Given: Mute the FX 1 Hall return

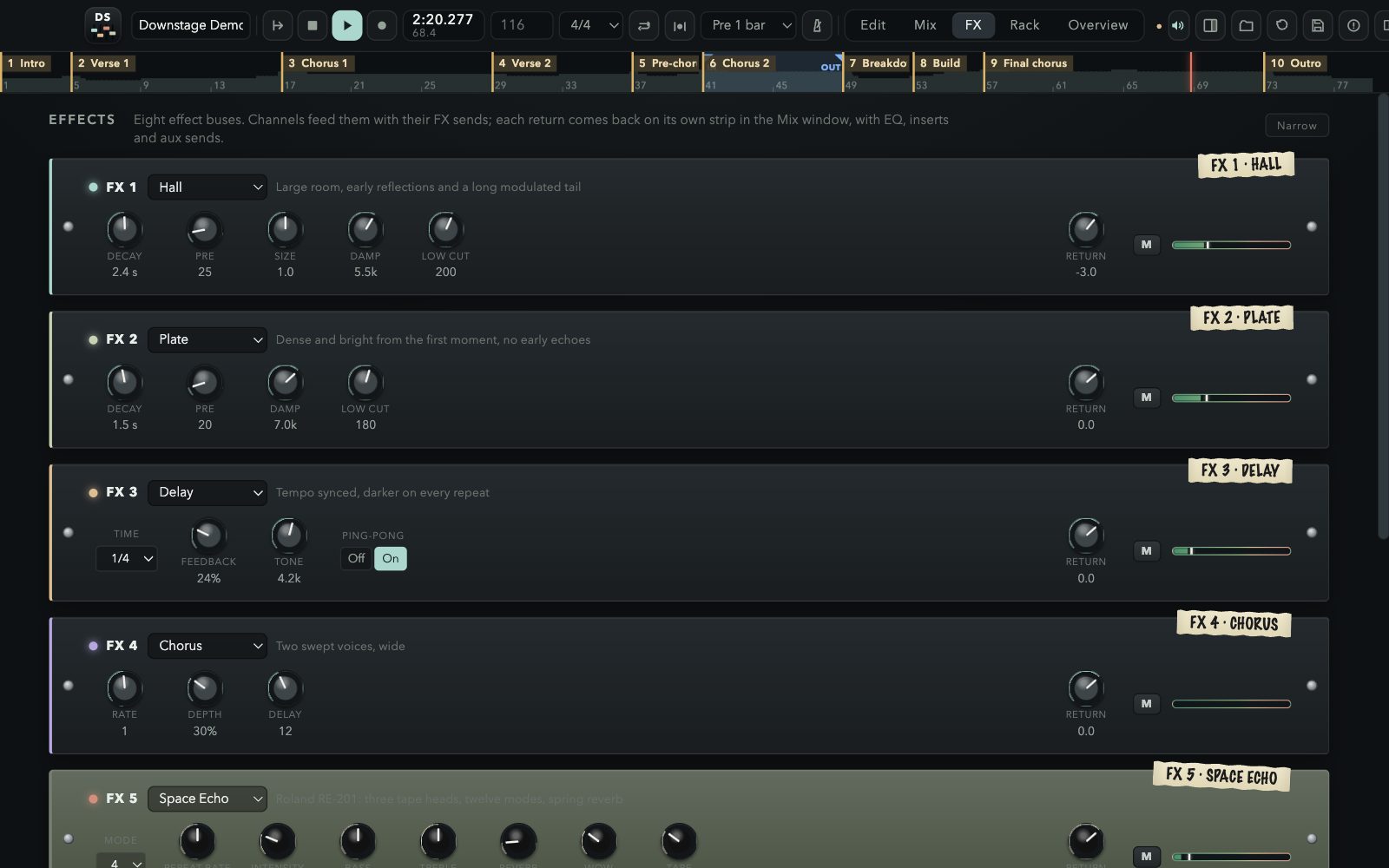Looking at the screenshot, I should (1146, 245).
